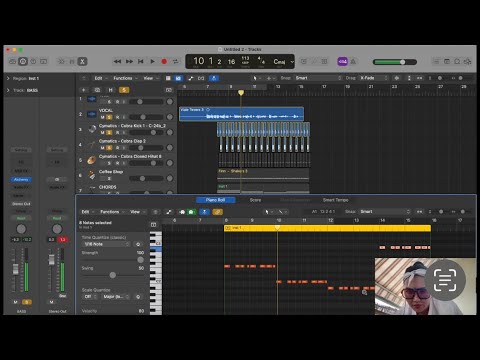Image resolution: width=480 pixels, height=360 pixels.
Task: Switch to the Score tab
Action: point(255,200)
